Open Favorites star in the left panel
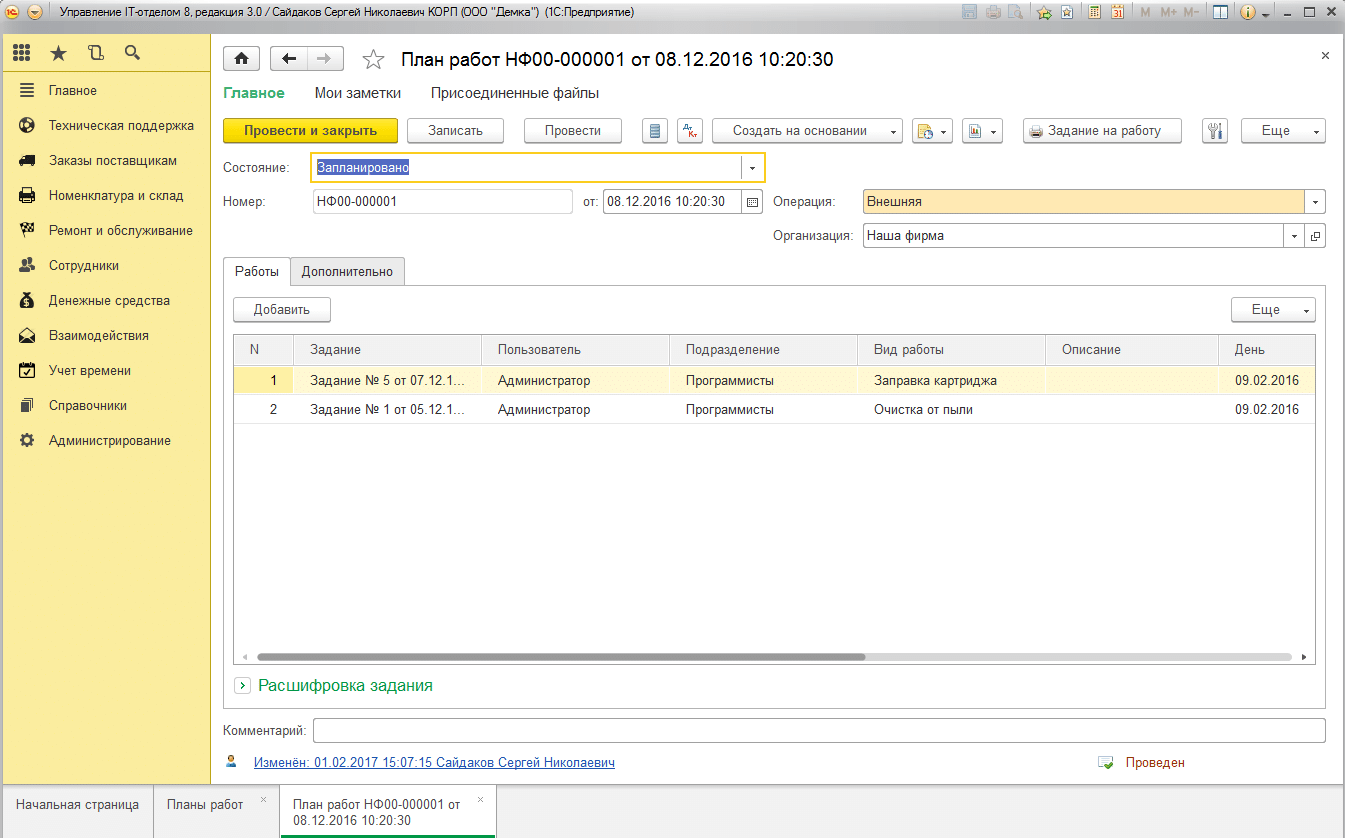 pos(59,53)
